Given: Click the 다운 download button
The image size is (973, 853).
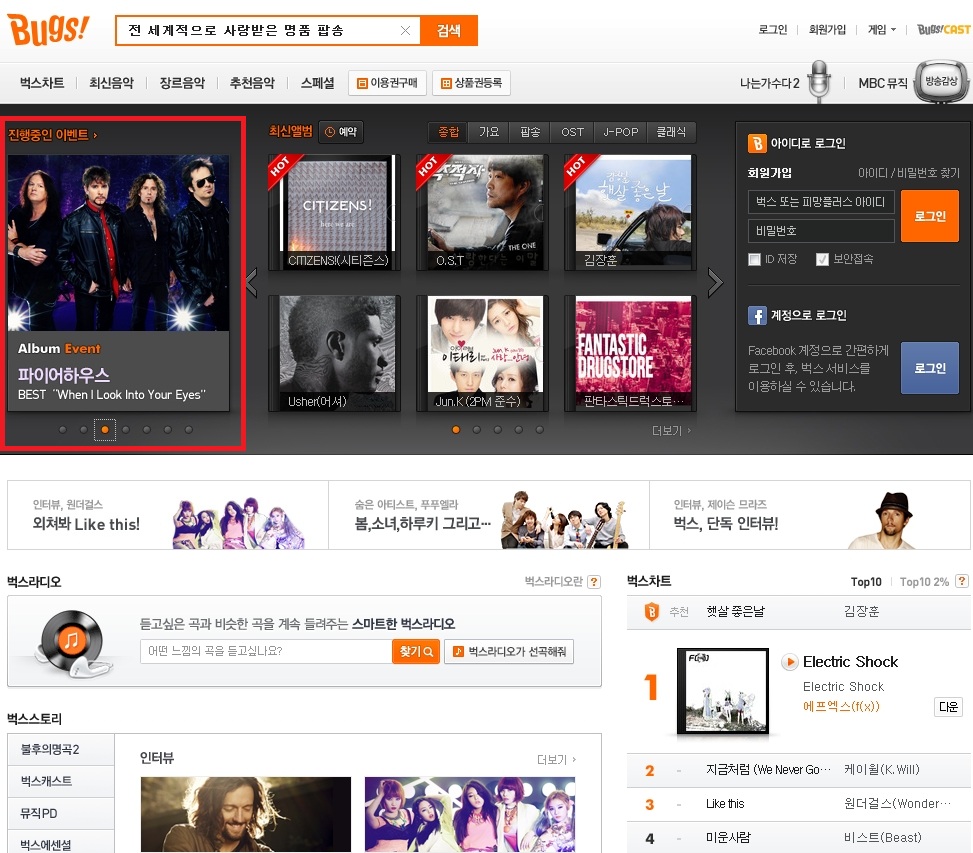Looking at the screenshot, I should pyautogui.click(x=948, y=707).
